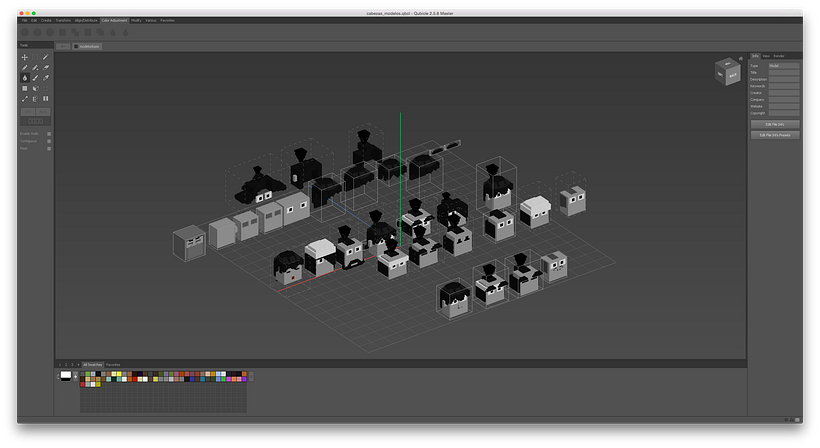
Task: Click the back arrow navigation button
Action: click(x=63, y=47)
